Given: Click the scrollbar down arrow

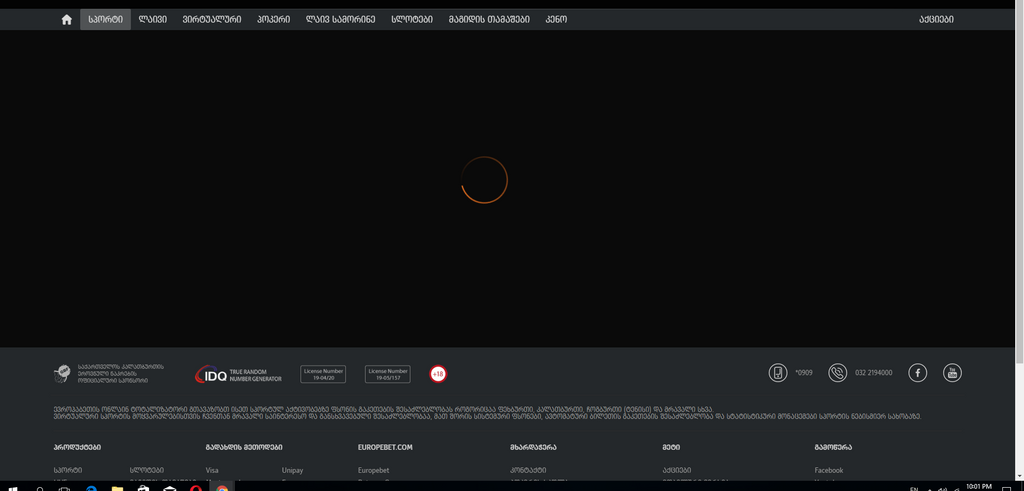Looking at the screenshot, I should [x=1019, y=477].
